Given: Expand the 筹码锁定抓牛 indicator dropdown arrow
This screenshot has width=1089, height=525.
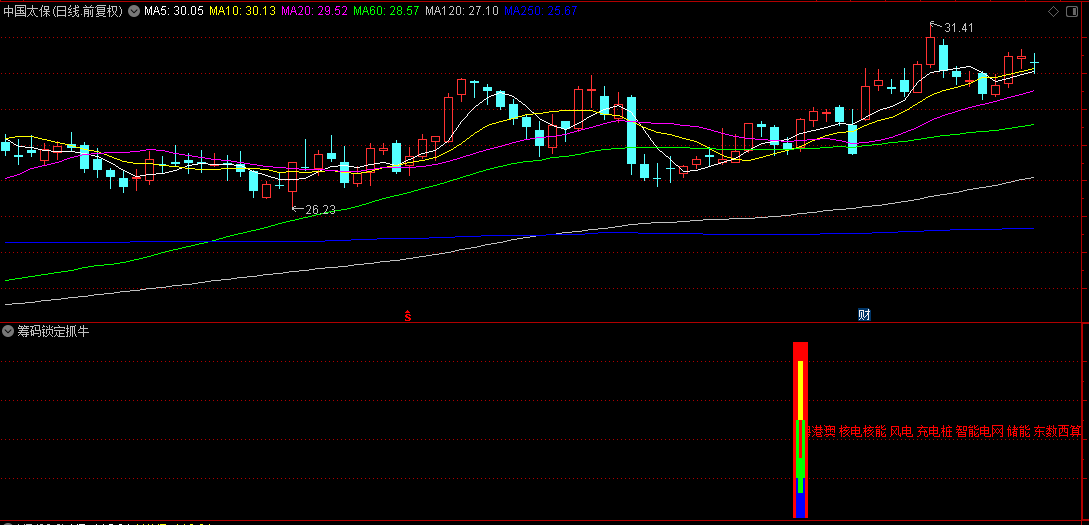Looking at the screenshot, I should click(8, 331).
